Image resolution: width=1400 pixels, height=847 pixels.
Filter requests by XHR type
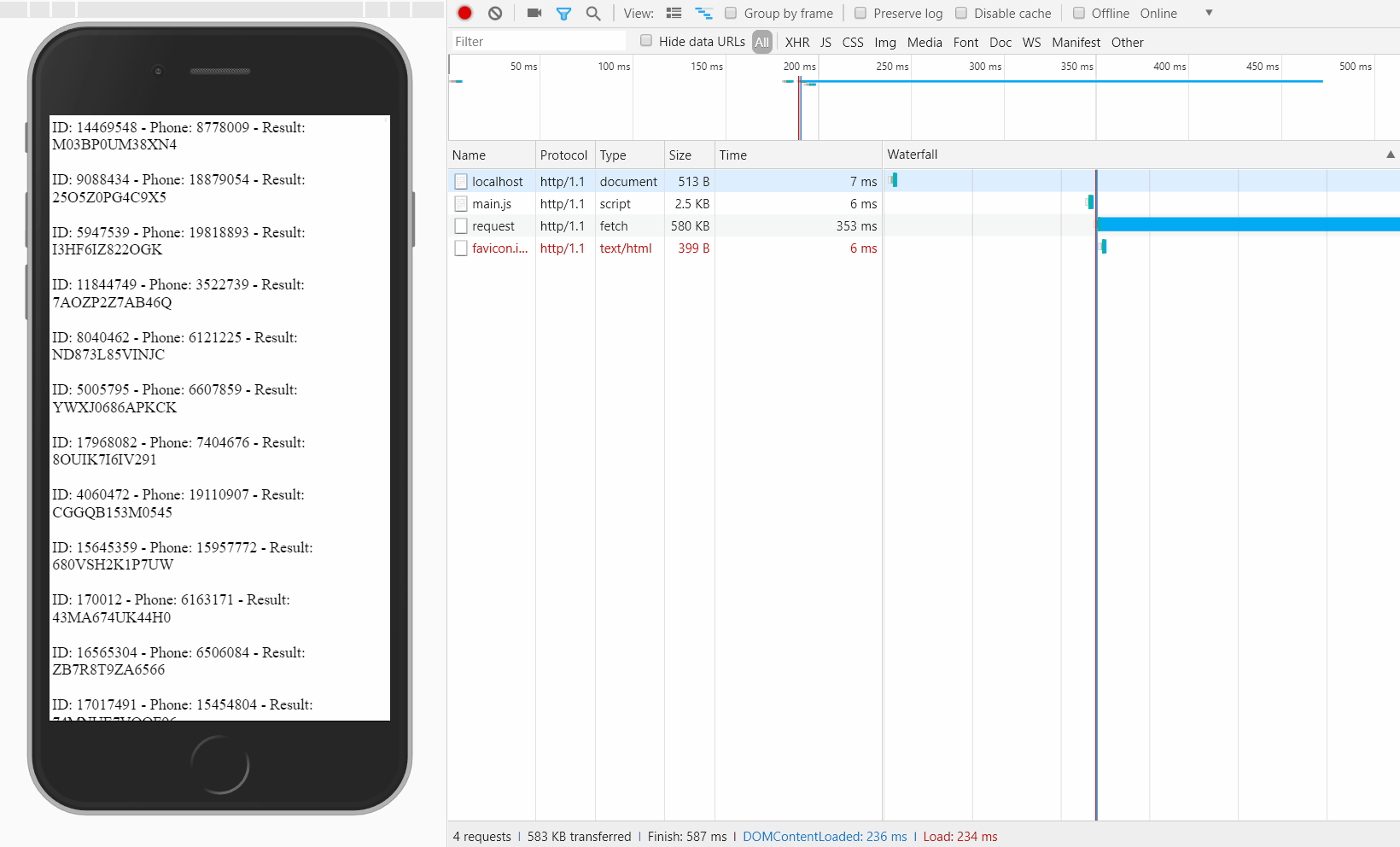[x=796, y=43]
